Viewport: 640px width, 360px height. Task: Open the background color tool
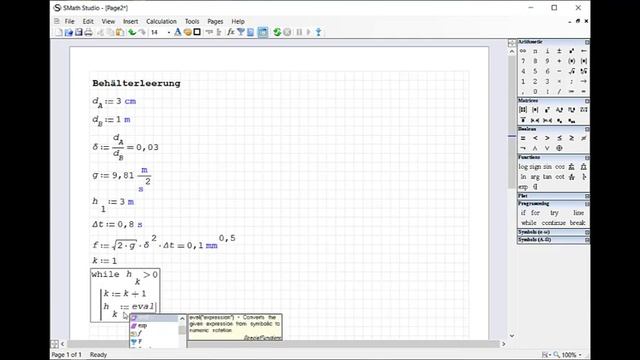pyautogui.click(x=187, y=32)
